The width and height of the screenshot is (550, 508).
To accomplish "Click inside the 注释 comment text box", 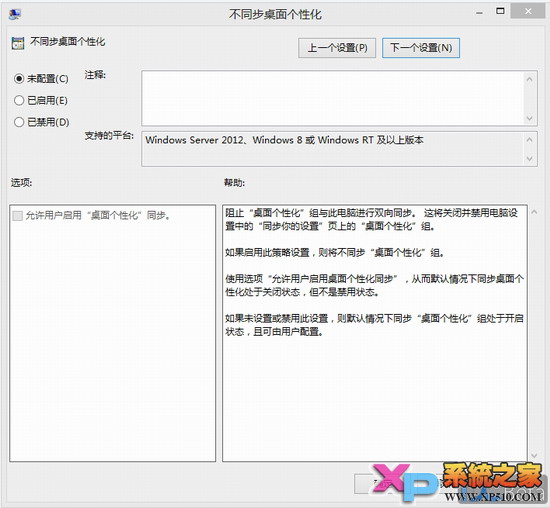I will (x=333, y=98).
